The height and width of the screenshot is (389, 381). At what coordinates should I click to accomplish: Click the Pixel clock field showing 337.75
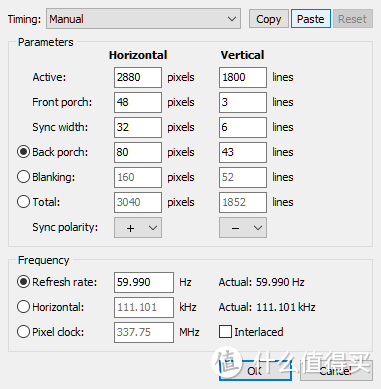coord(144,332)
